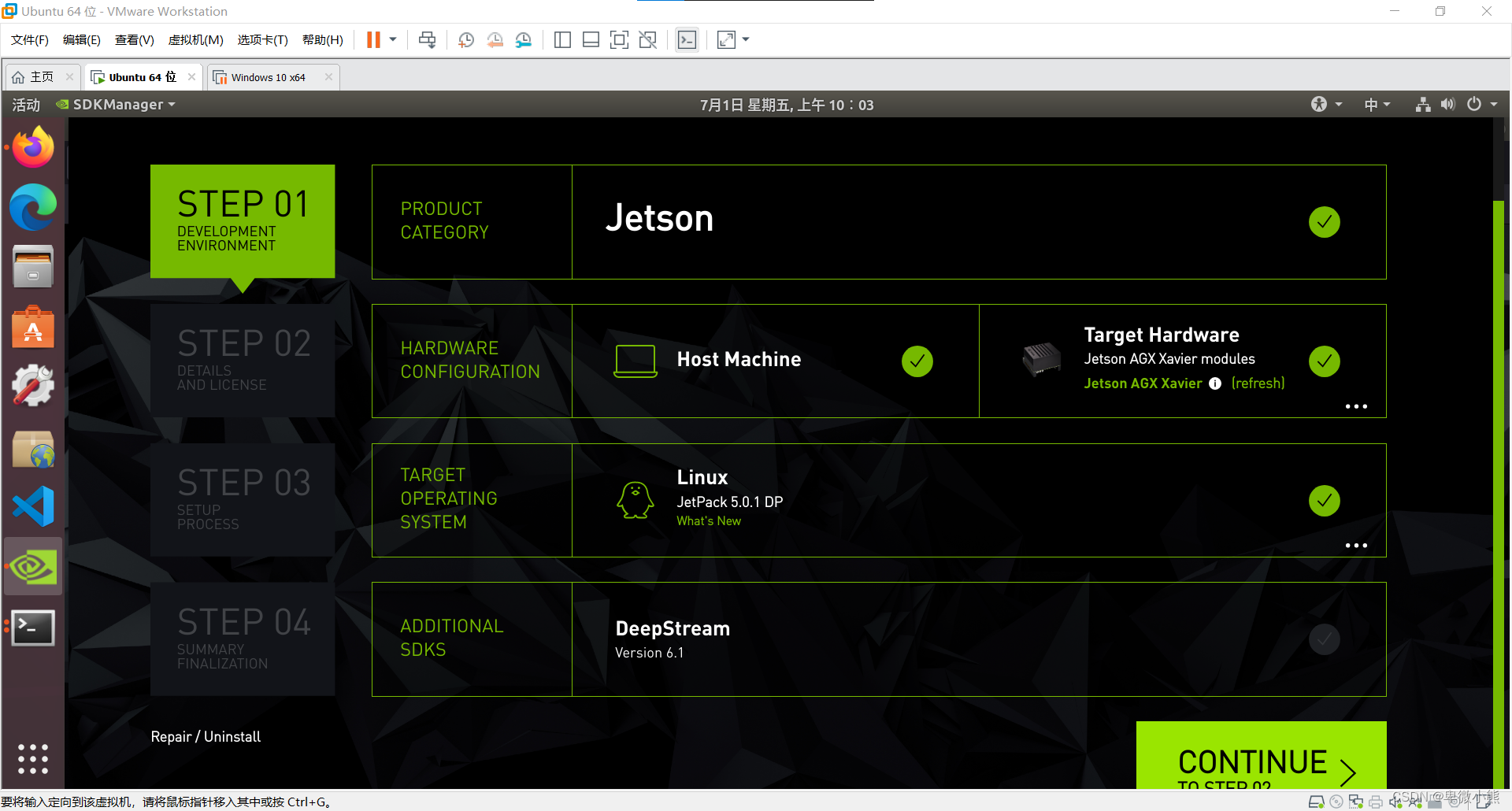The image size is (1512, 811).
Task: Select the Ubuntu 64 位 tab
Action: click(143, 77)
